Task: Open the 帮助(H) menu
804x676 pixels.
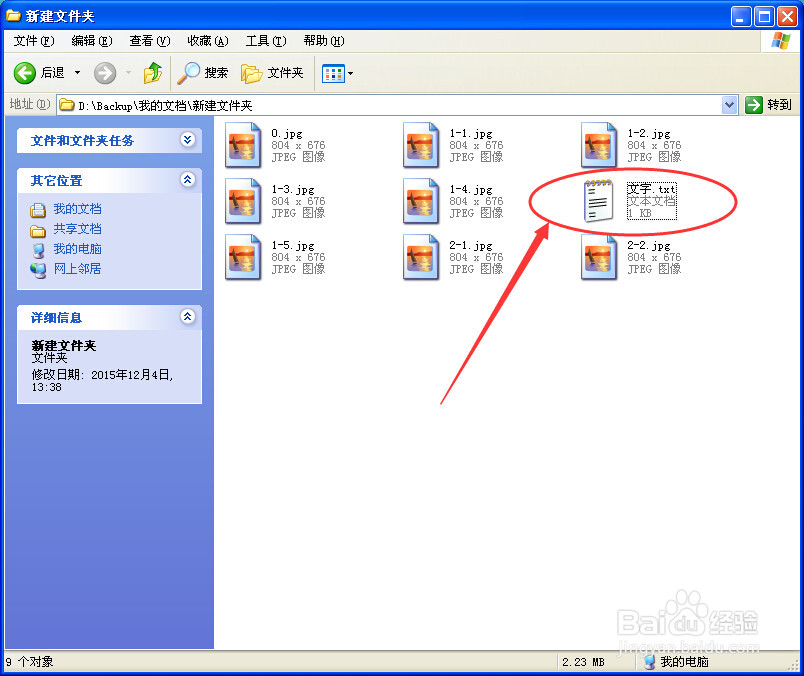Action: click(324, 41)
